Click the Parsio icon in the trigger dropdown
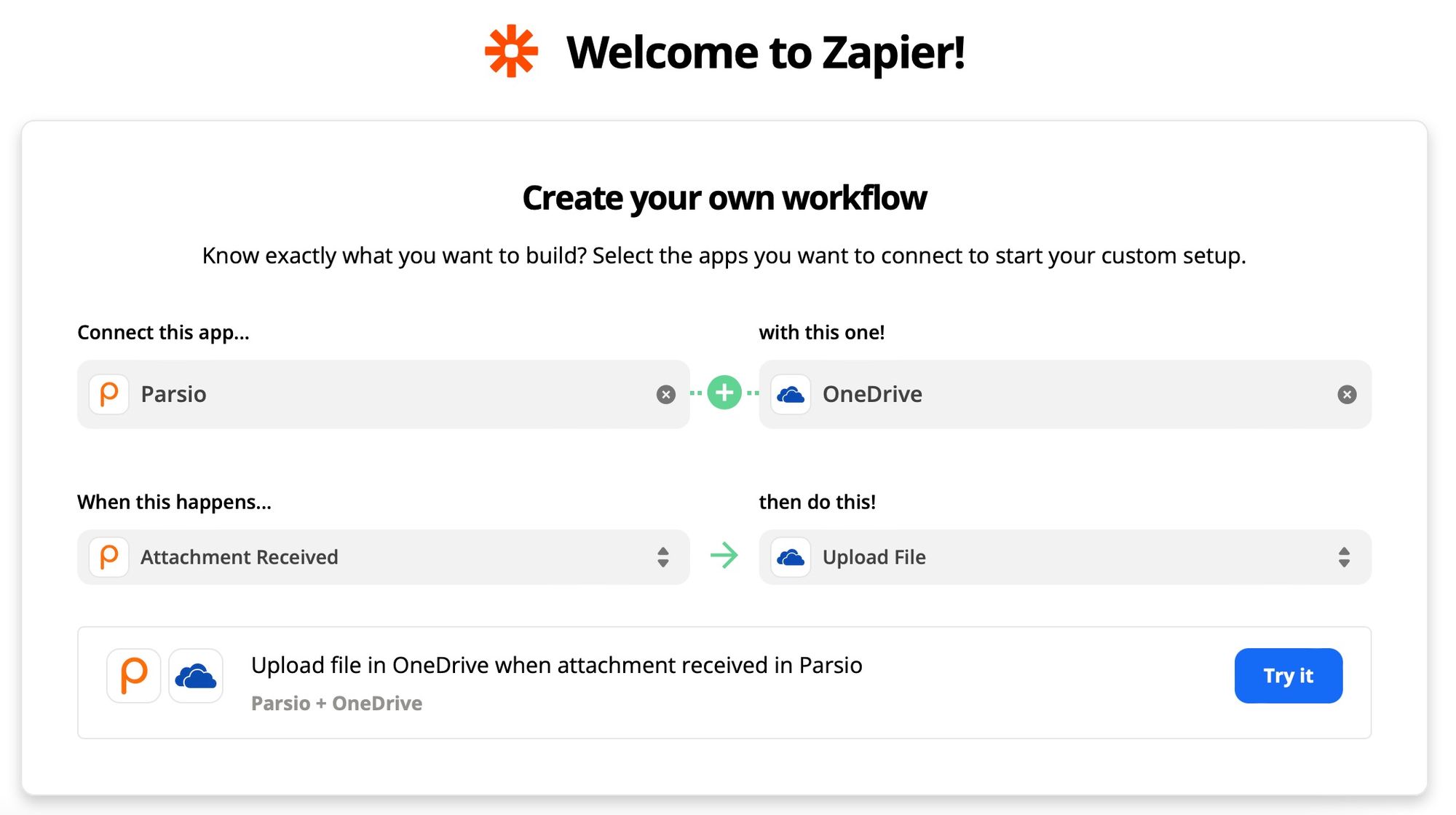This screenshot has height=815, width=1456. [x=109, y=557]
